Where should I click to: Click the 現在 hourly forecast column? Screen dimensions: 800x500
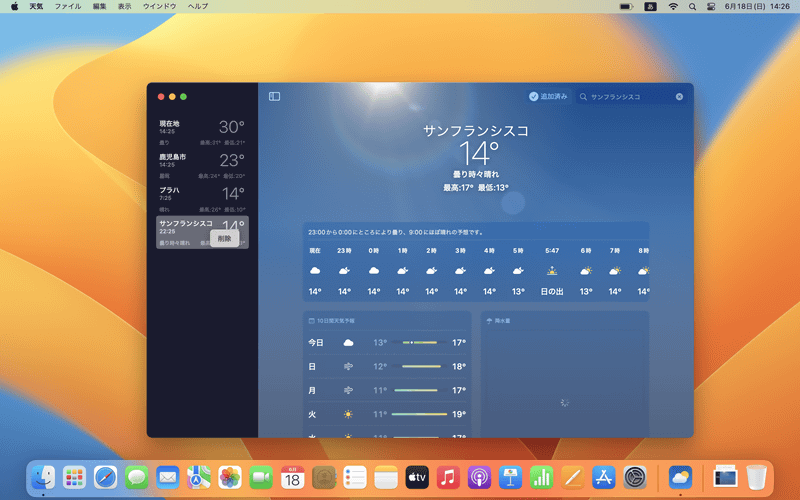[x=315, y=271]
